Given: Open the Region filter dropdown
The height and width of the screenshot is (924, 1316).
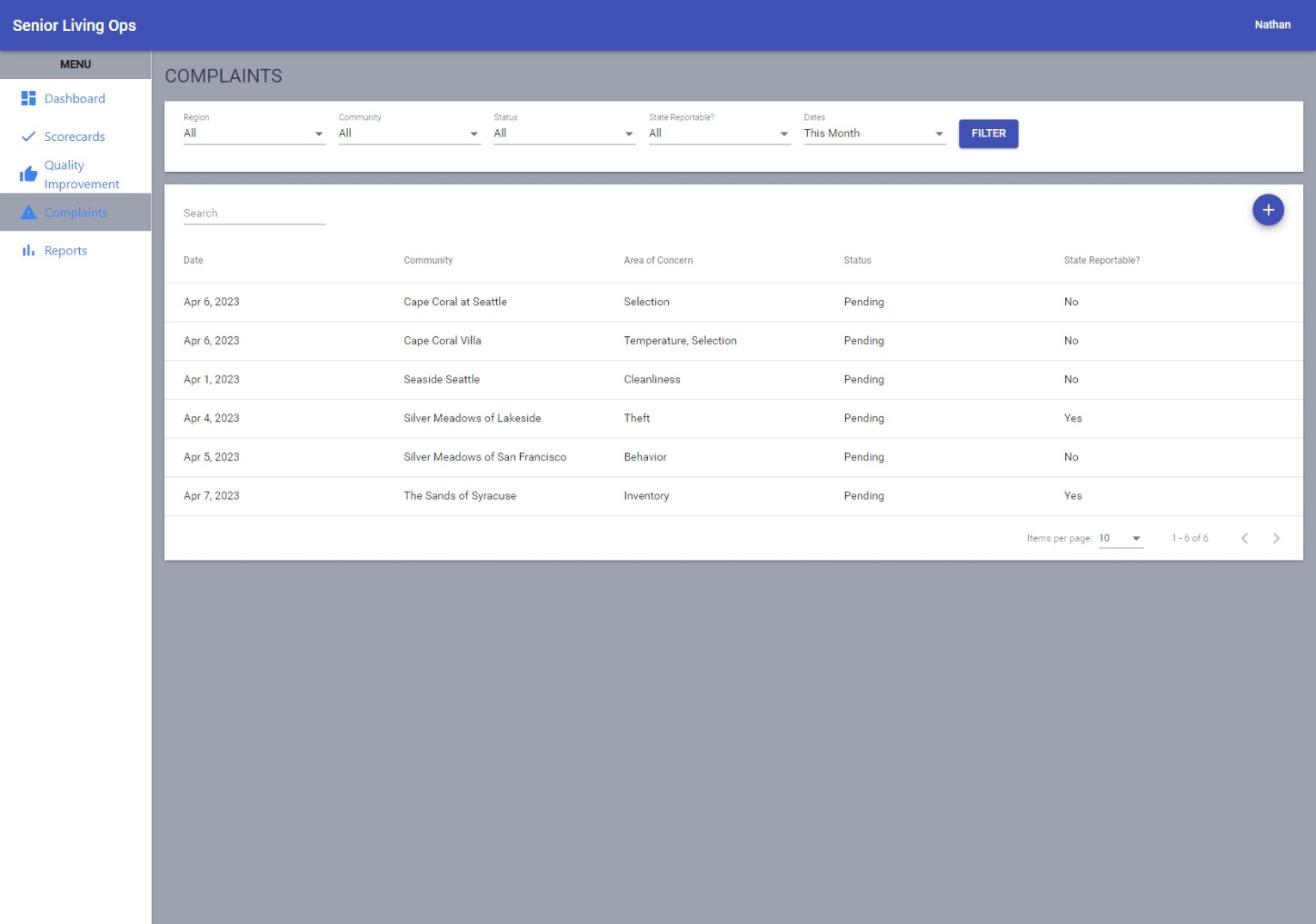Looking at the screenshot, I should [x=254, y=133].
